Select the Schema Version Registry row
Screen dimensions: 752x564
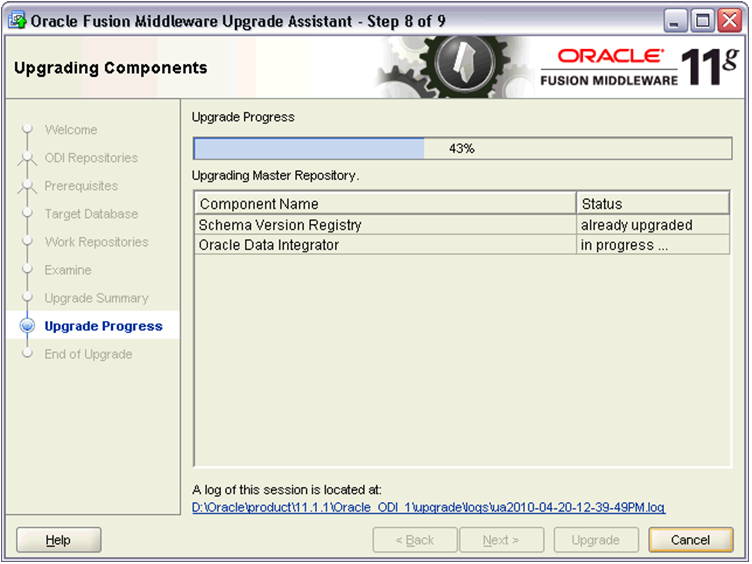(462, 225)
